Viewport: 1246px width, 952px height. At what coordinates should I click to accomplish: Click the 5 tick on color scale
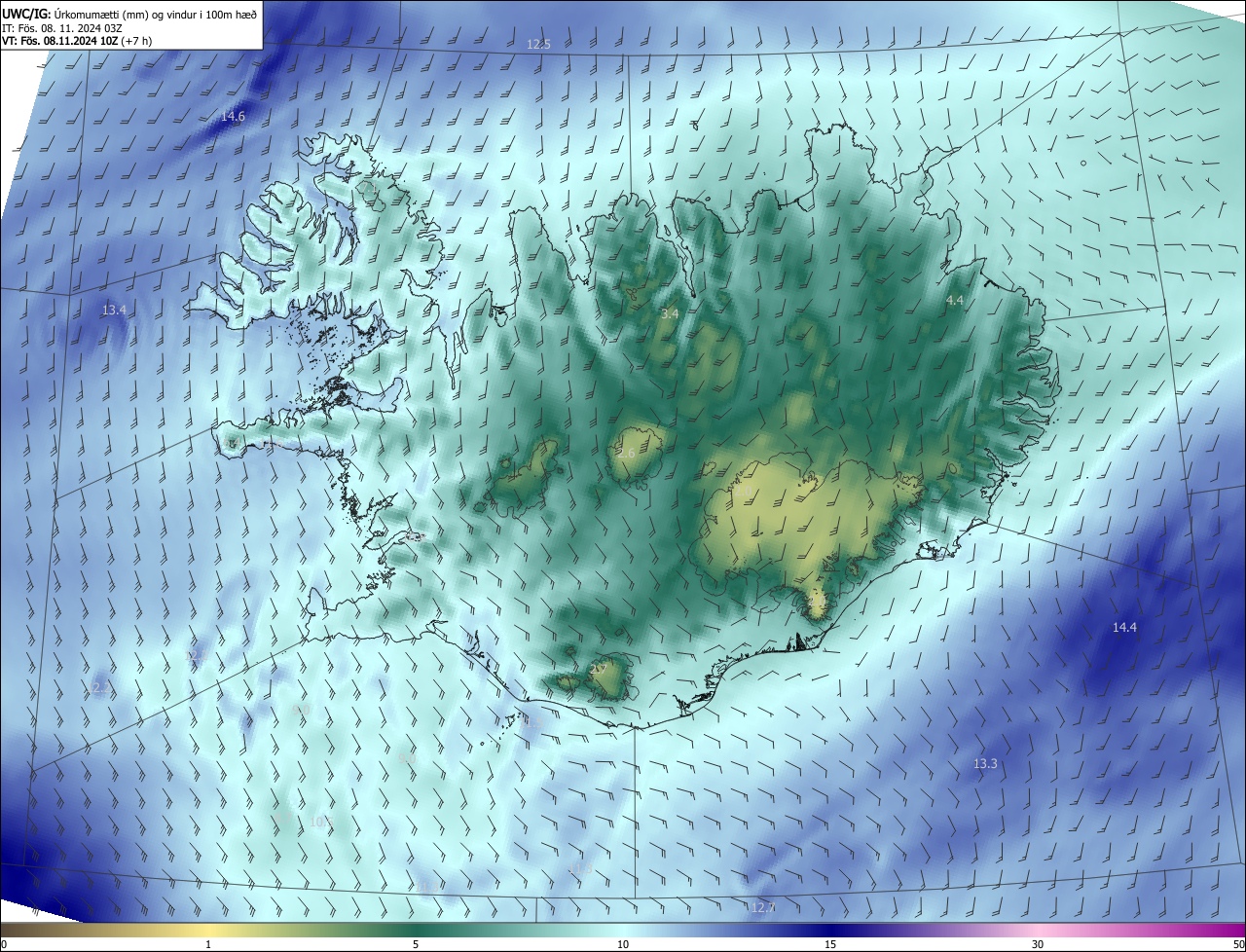(416, 944)
